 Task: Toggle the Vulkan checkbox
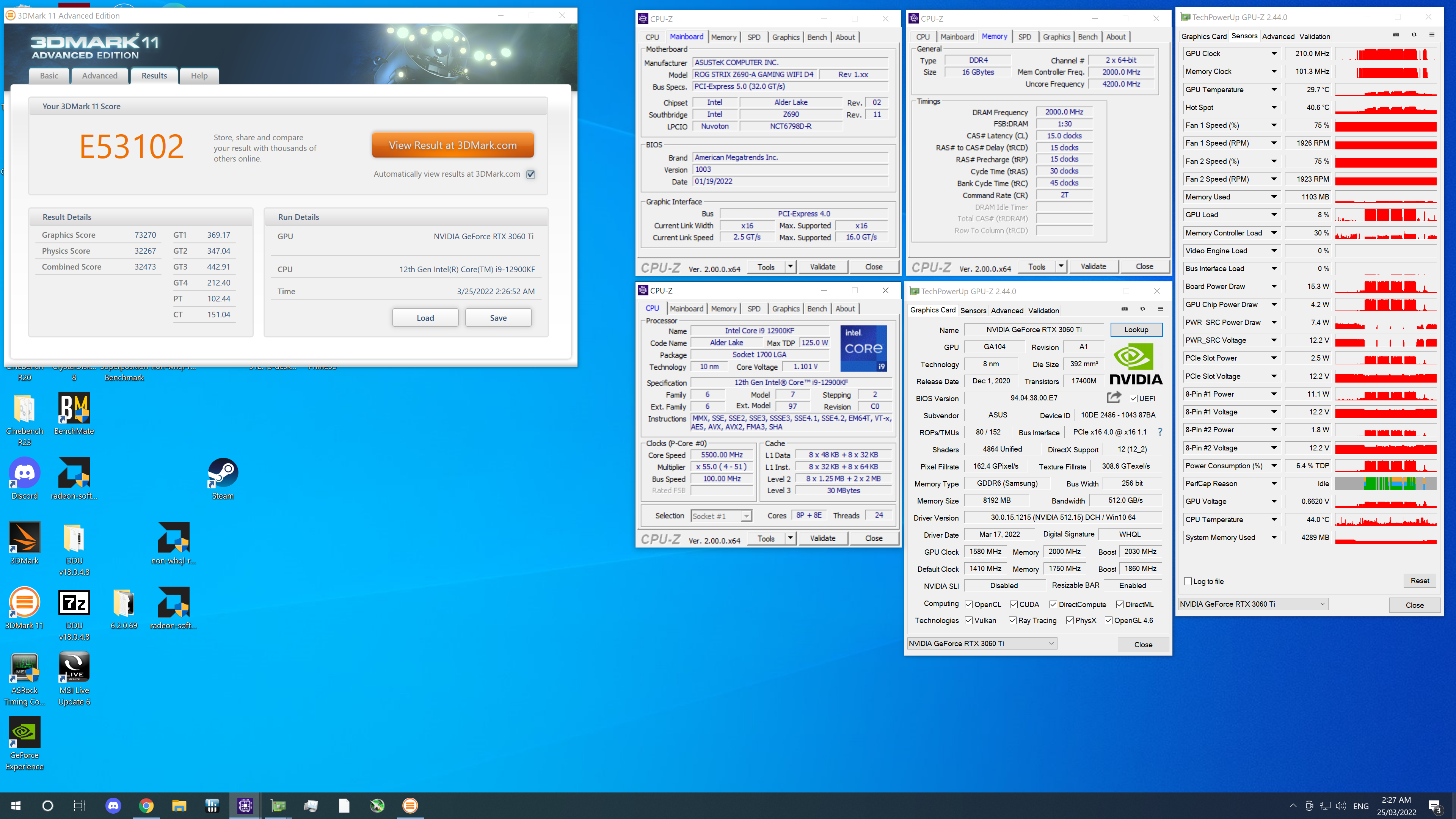pos(969,621)
